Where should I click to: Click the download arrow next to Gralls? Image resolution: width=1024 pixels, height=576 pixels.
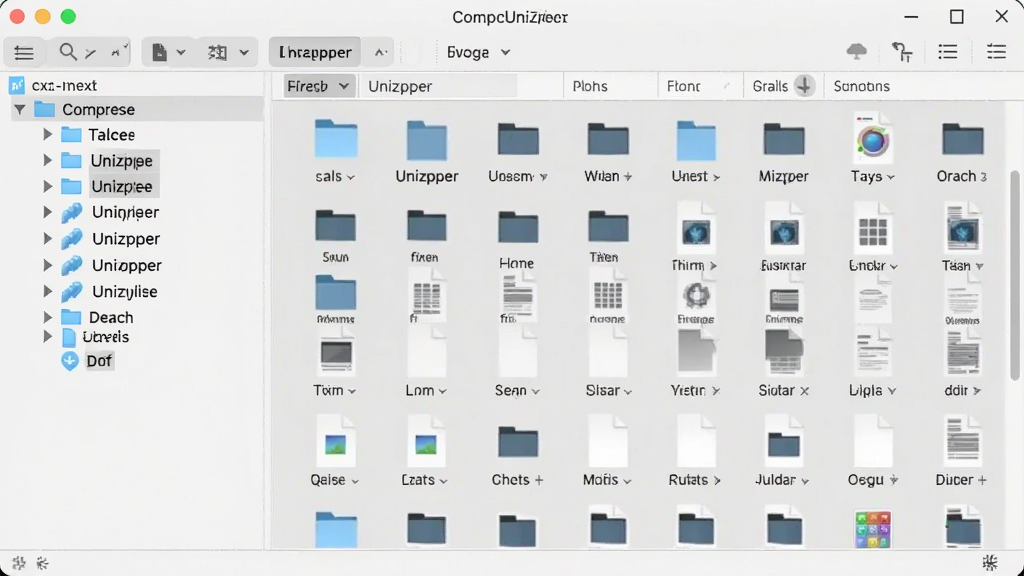(x=804, y=86)
